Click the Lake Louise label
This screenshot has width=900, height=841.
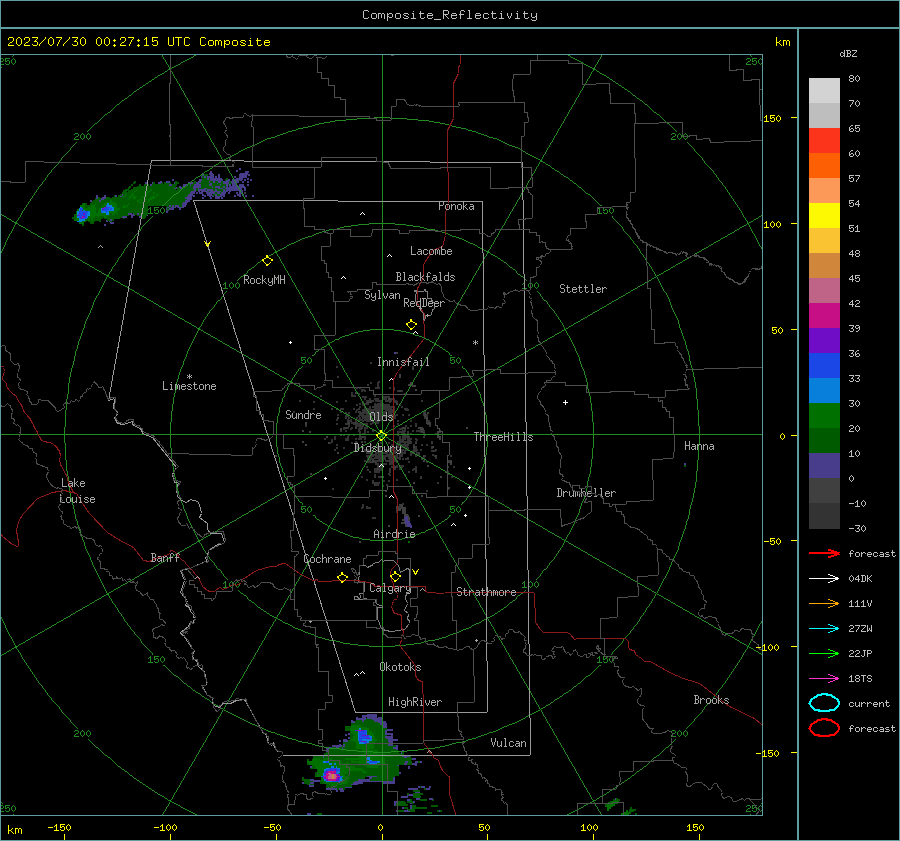(x=77, y=491)
